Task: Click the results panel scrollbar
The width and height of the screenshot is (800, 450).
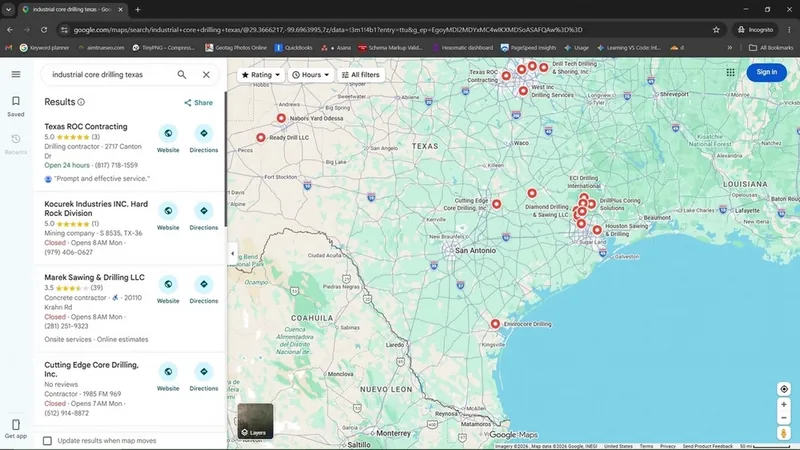Action: 225,159
